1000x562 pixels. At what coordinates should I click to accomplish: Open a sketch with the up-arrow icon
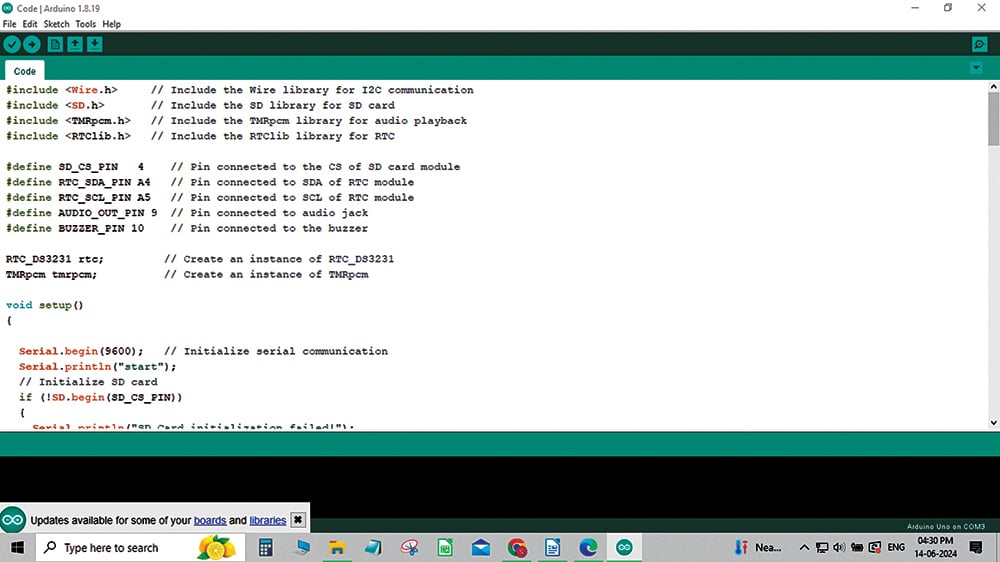pos(75,44)
